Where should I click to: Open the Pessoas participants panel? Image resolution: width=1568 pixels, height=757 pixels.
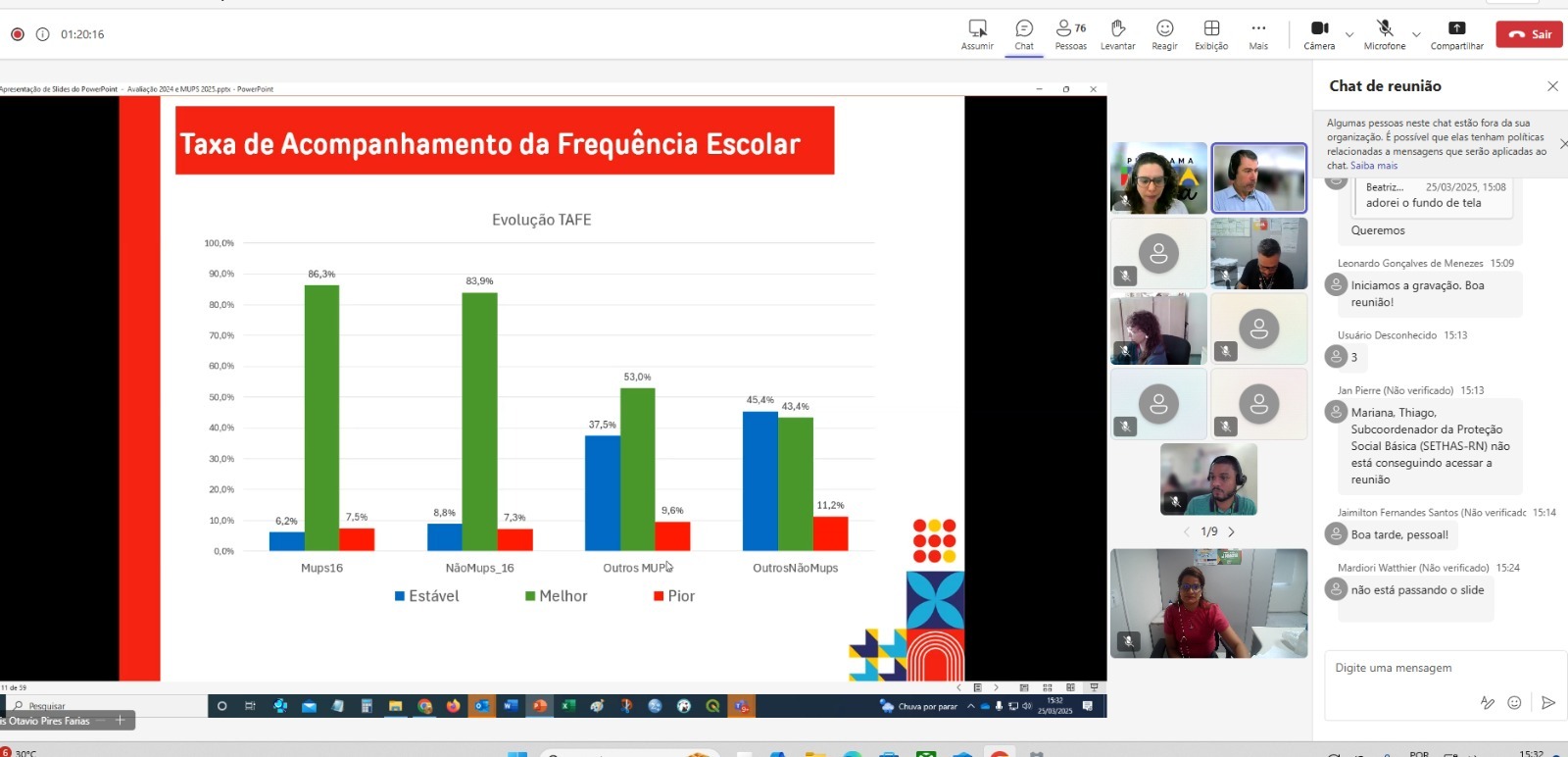[x=1070, y=34]
